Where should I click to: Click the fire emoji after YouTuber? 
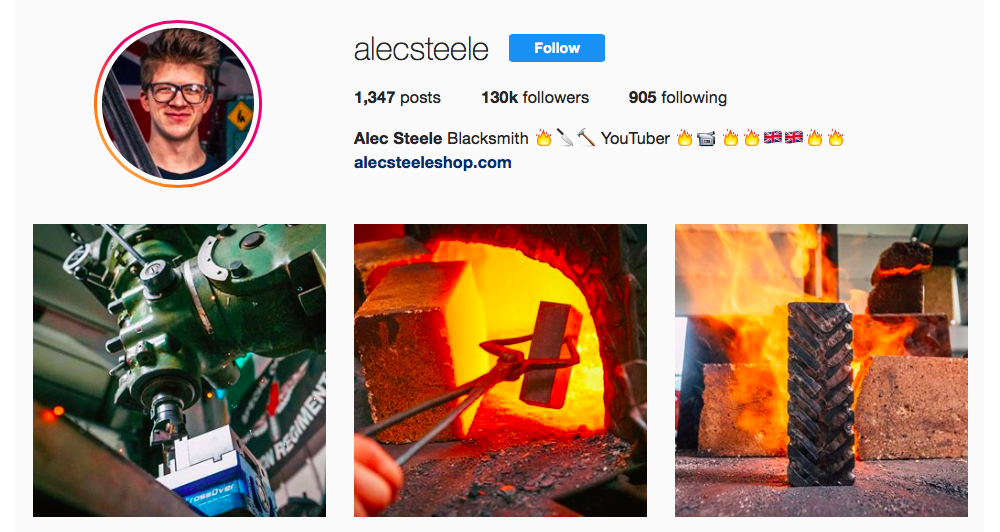684,138
